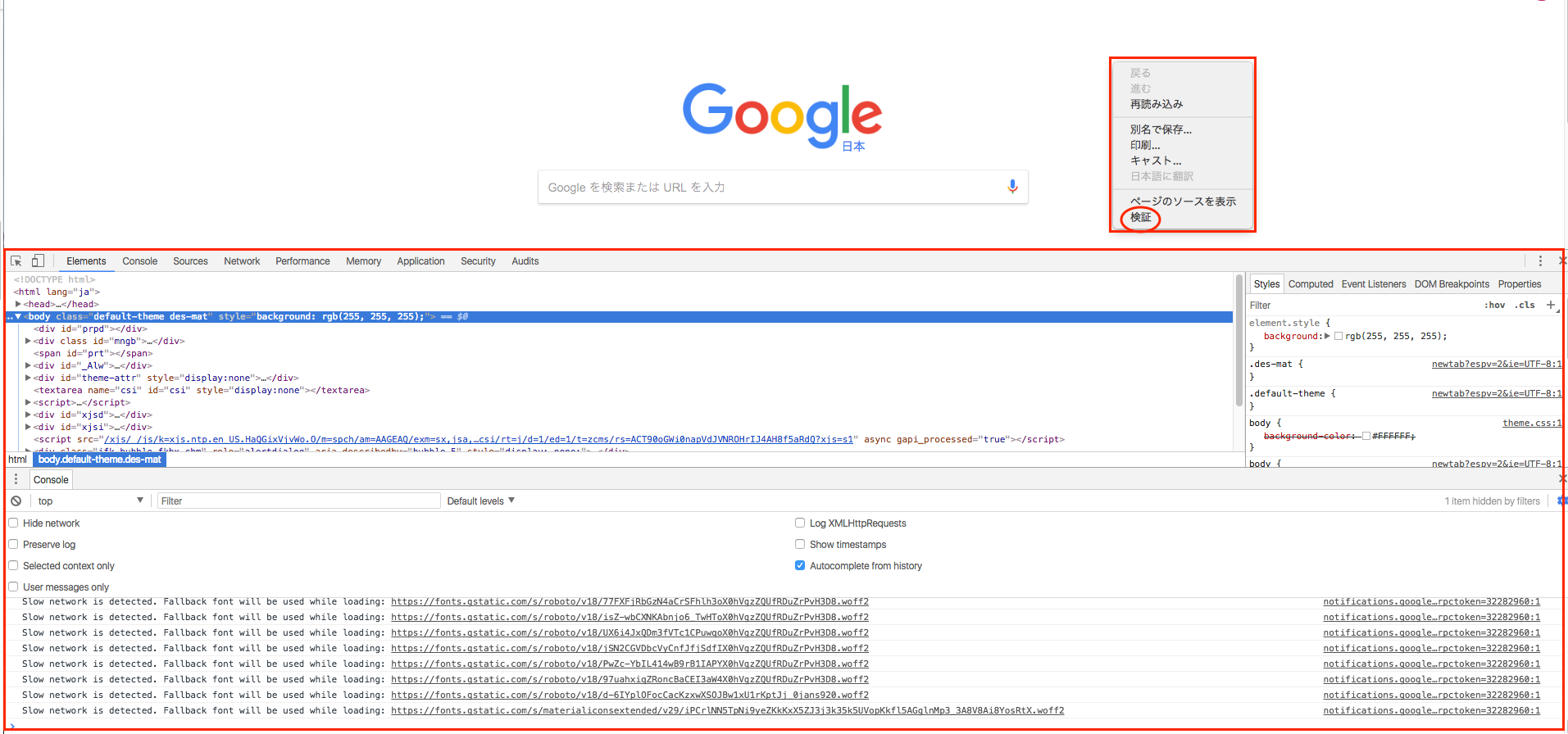The height and width of the screenshot is (734, 1568).
Task: Click the html breadcrumb item
Action: click(18, 460)
